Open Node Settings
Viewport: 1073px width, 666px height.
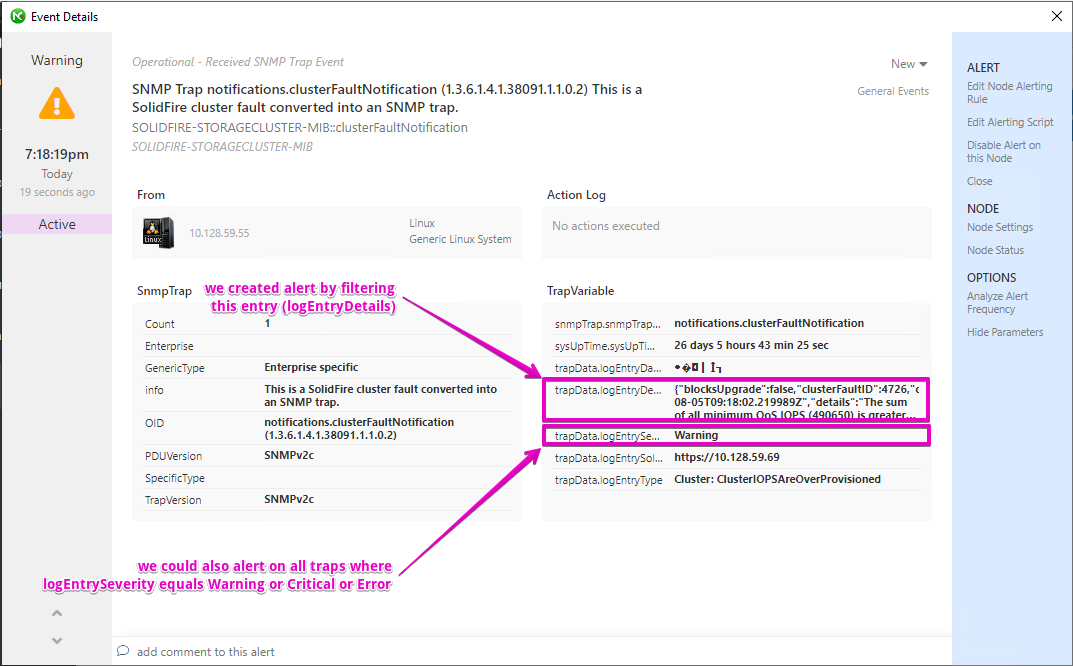coord(1000,227)
